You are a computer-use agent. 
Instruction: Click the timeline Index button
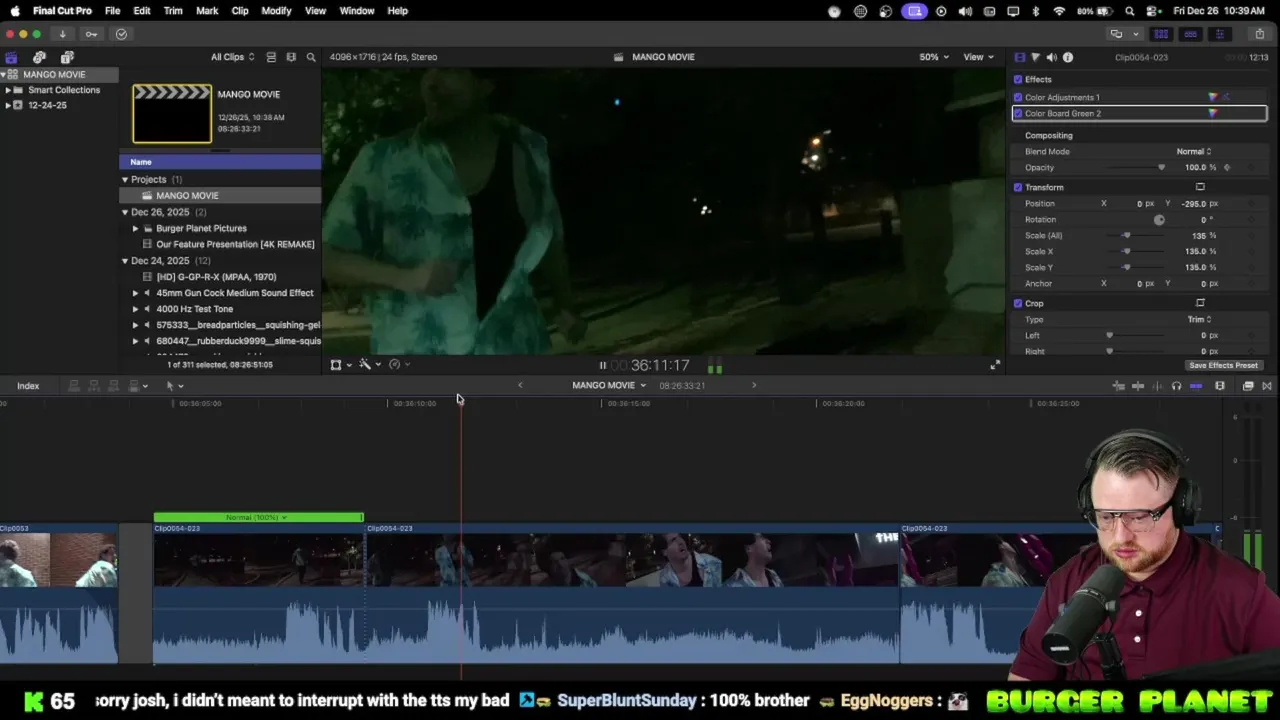tap(28, 386)
